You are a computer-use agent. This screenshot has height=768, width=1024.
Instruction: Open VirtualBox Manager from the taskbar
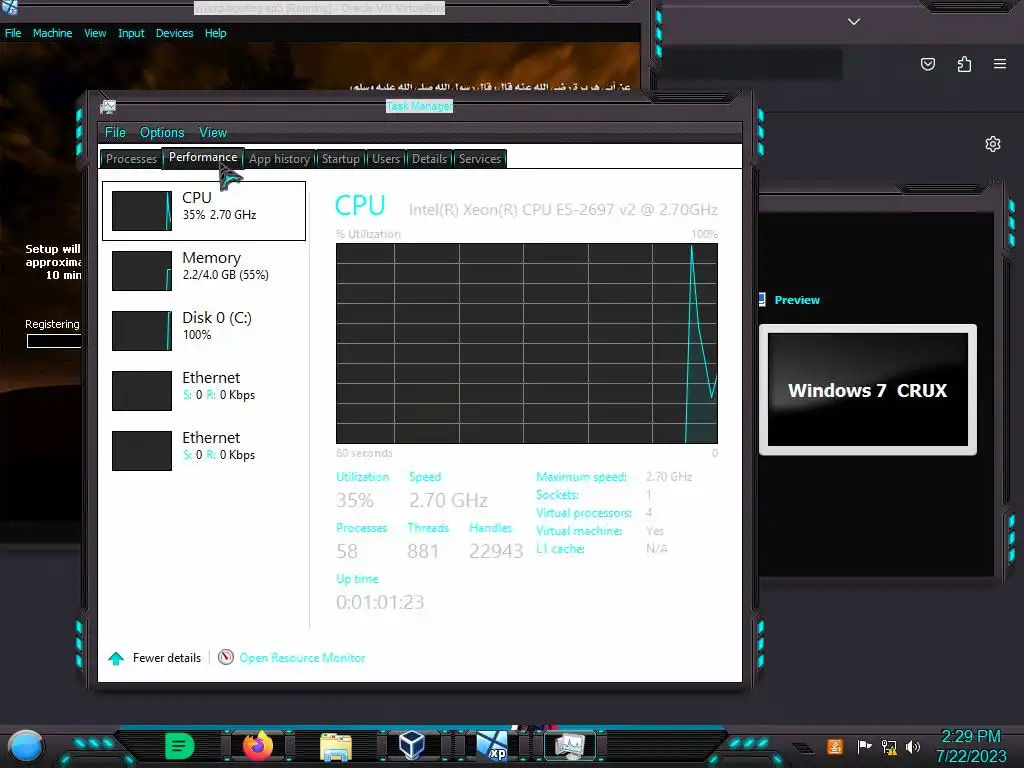412,745
